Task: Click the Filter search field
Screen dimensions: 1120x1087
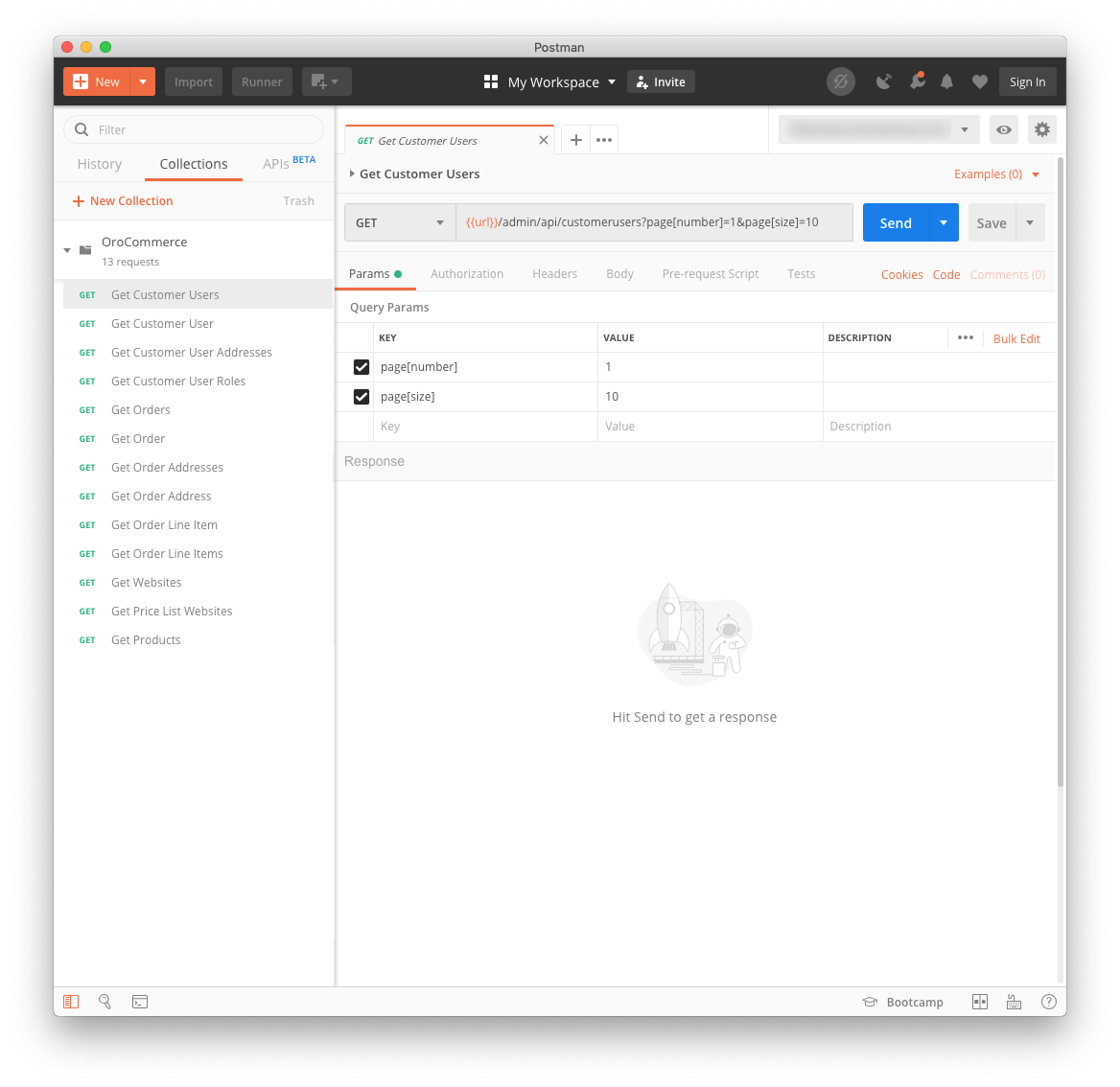Action: 194,129
